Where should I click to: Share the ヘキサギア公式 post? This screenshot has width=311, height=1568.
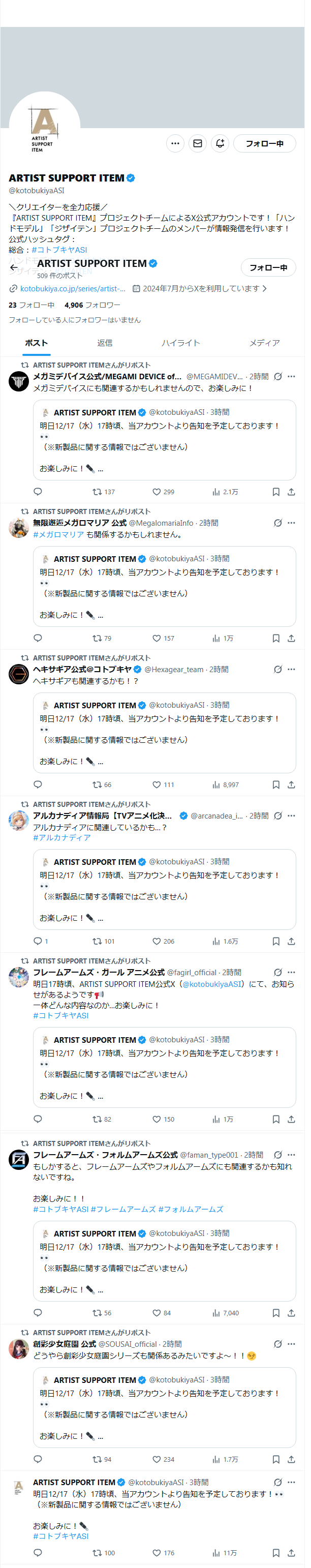click(x=291, y=785)
